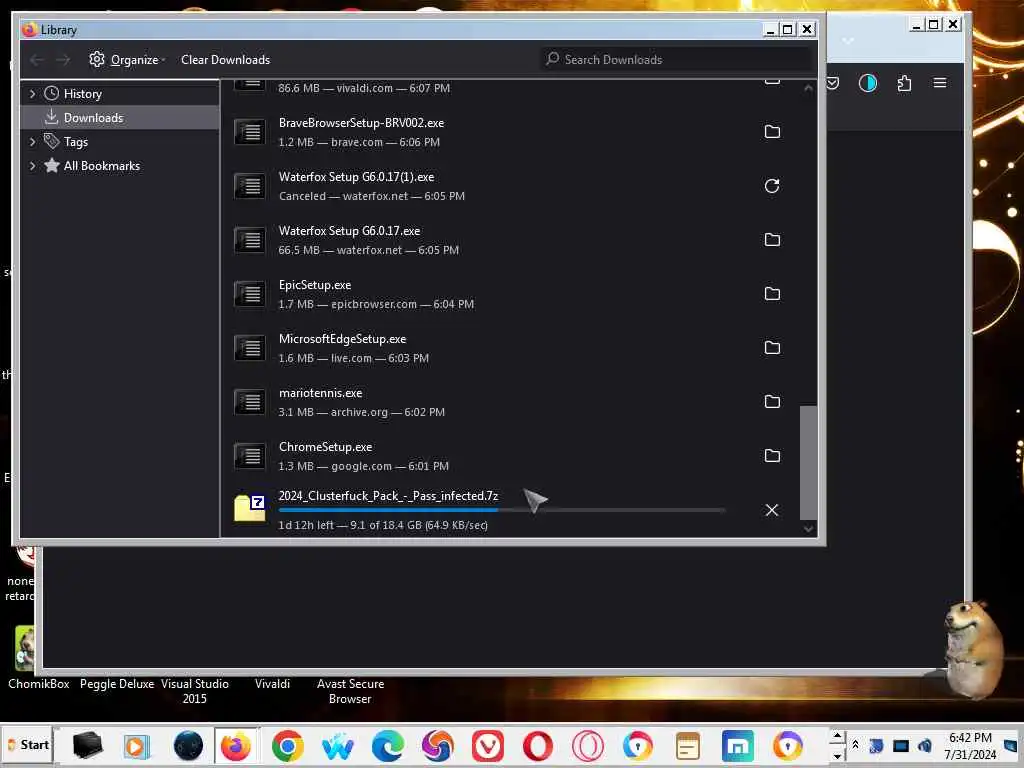Image resolution: width=1024 pixels, height=768 pixels.
Task: Show EpicSetup.exe in its folder
Action: tap(772, 294)
